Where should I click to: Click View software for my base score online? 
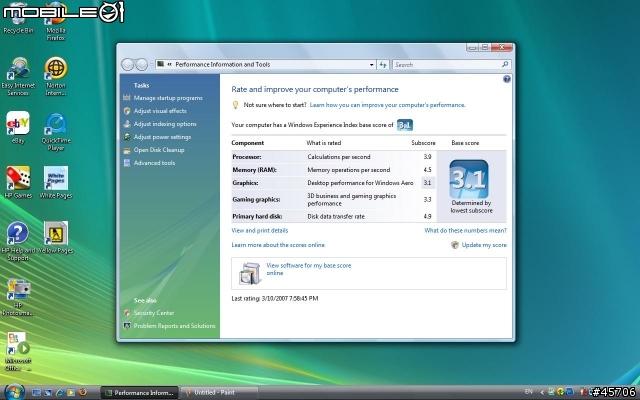tap(309, 269)
